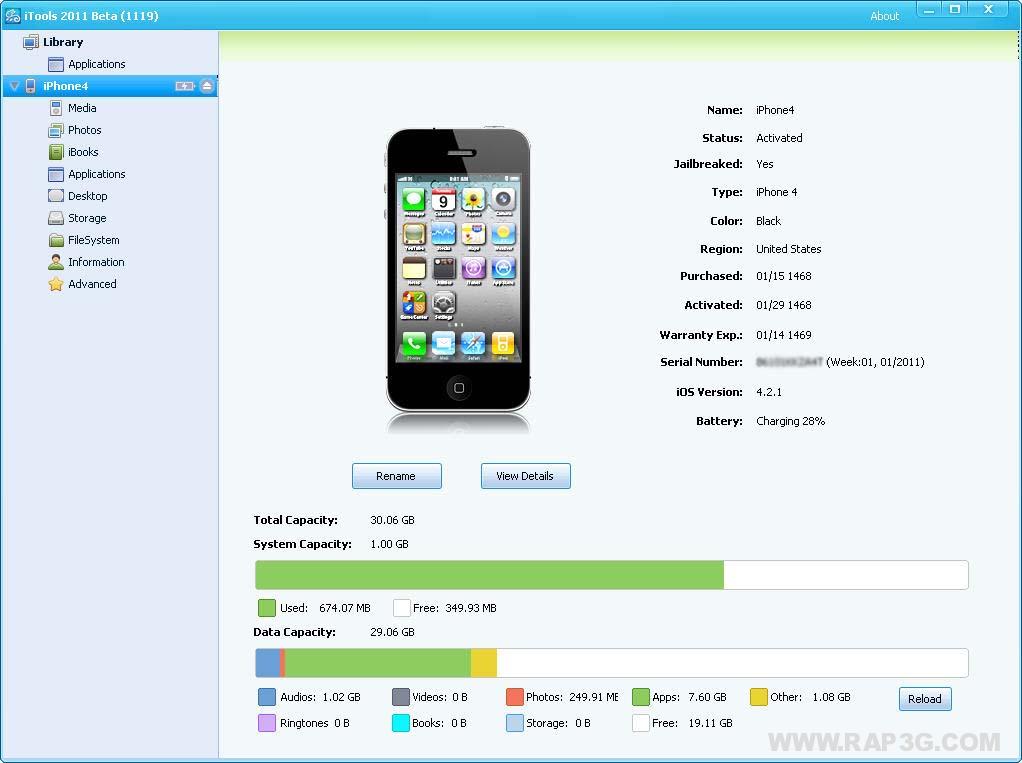This screenshot has width=1022, height=763.
Task: Open the Applications icon under iPhone4
Action: click(56, 174)
